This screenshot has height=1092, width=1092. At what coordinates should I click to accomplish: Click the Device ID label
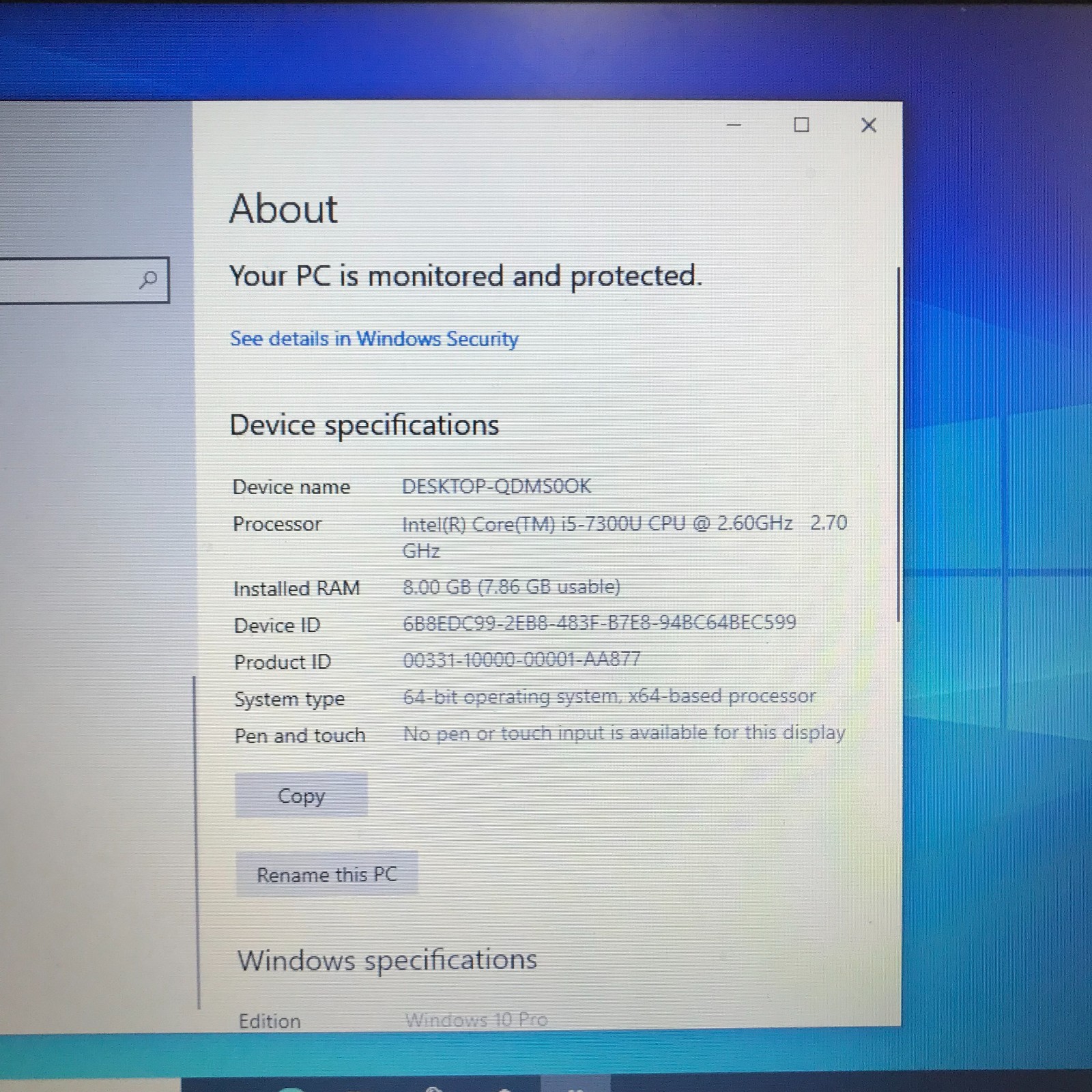277,625
